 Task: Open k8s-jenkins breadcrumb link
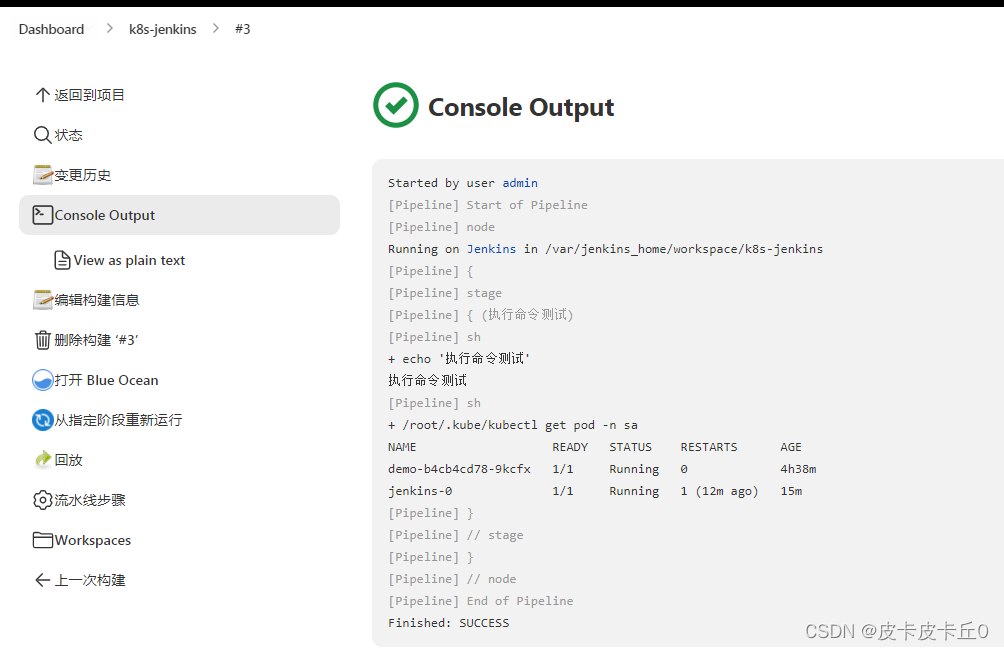[163, 29]
